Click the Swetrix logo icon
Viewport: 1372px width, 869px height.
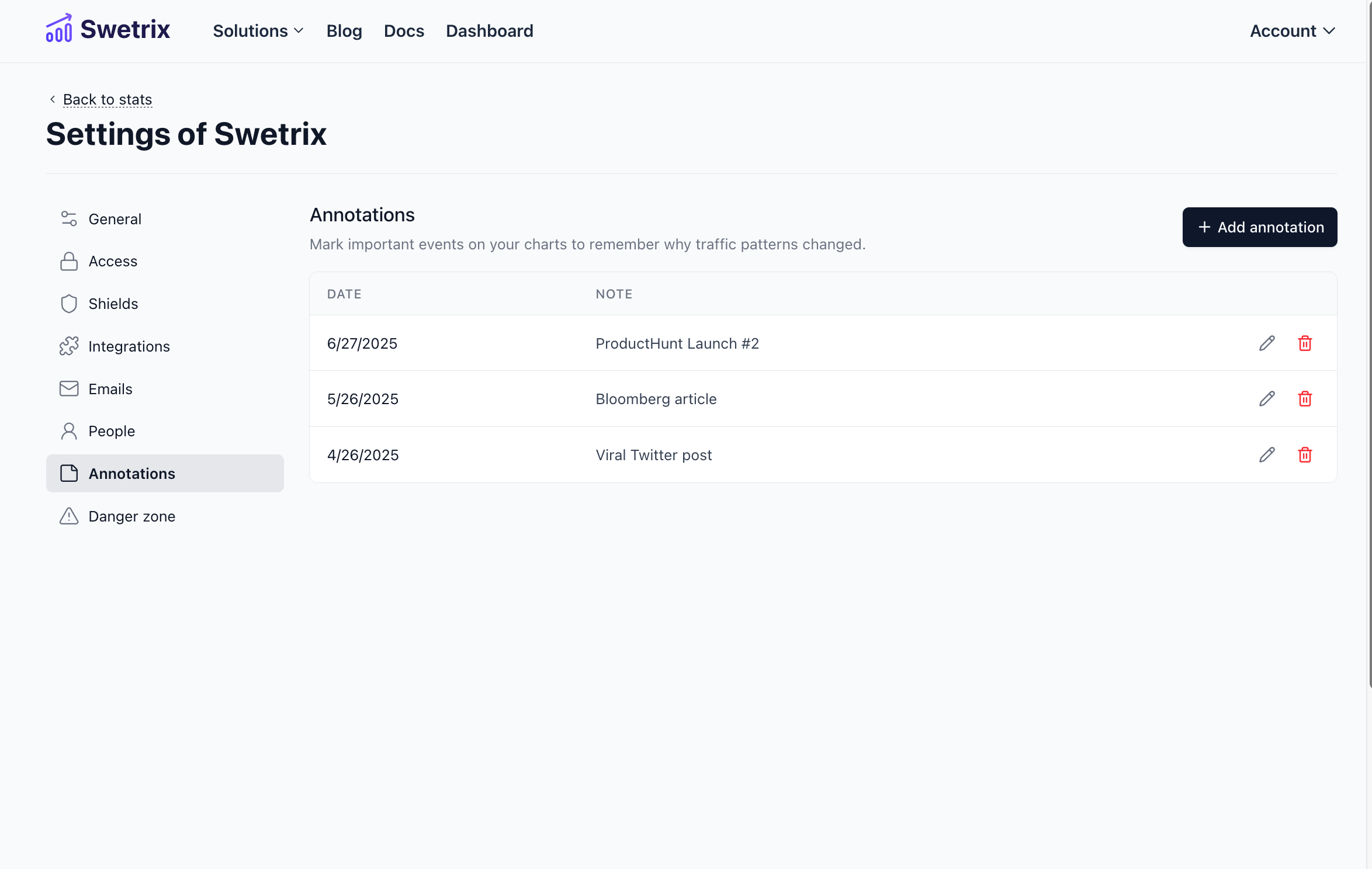pos(58,28)
